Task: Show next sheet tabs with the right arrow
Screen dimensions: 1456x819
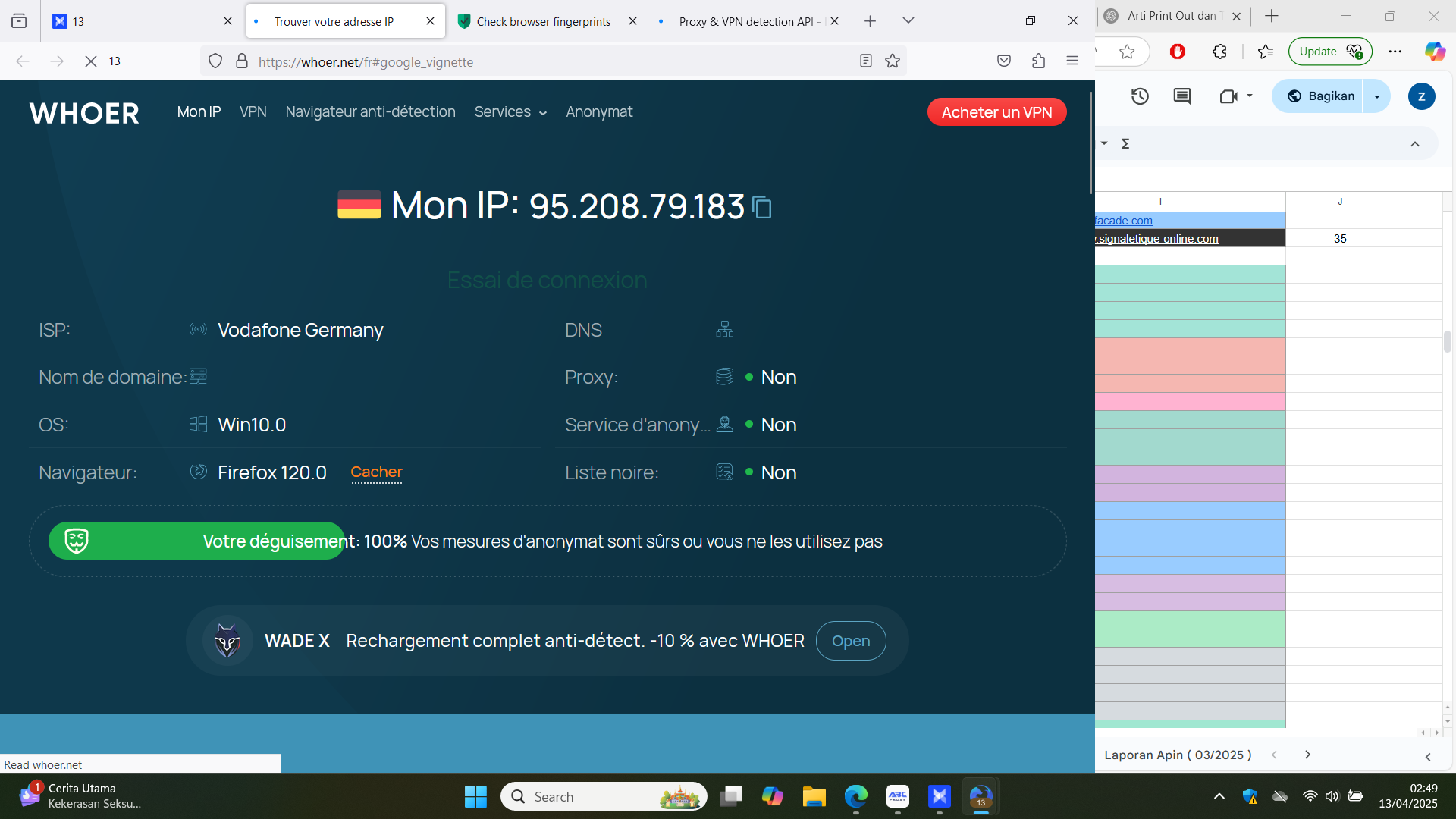Action: [x=1307, y=755]
